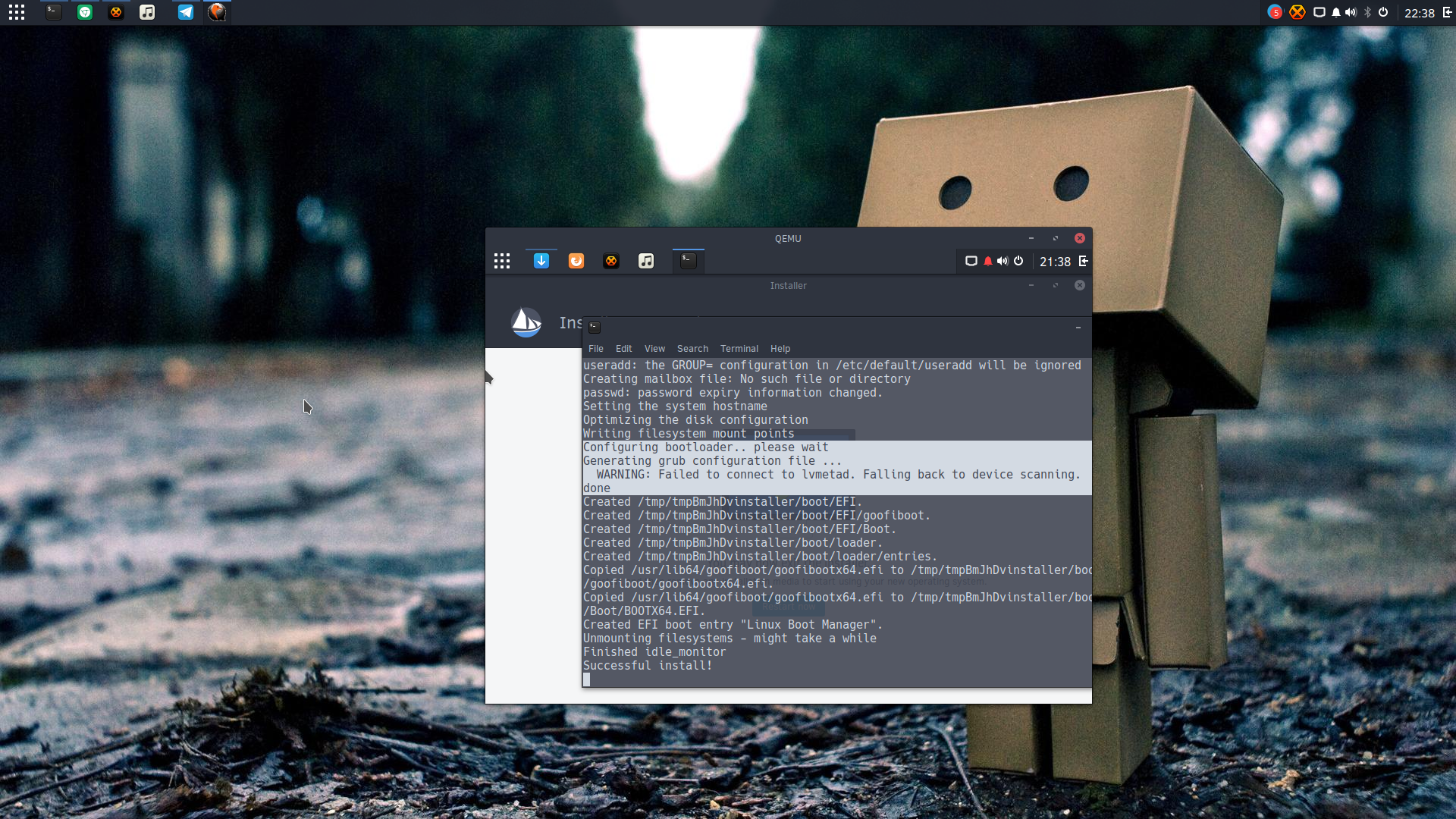Open the terminal View menu
Viewport: 1456px width, 819px height.
(x=654, y=349)
